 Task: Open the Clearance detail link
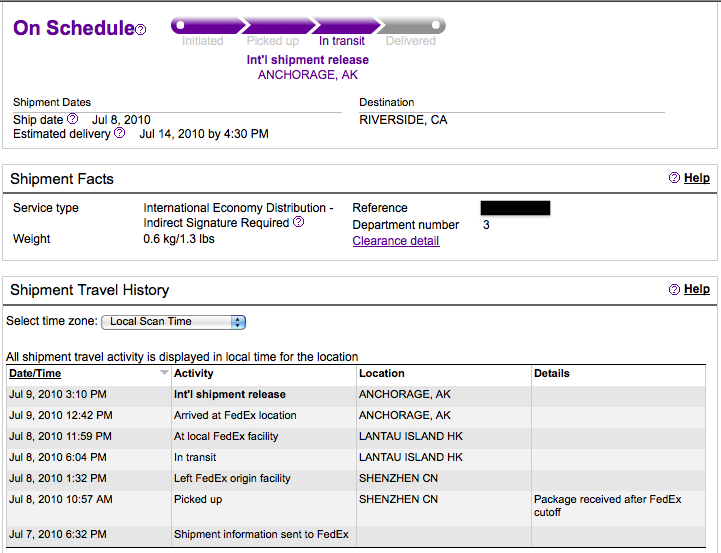click(395, 241)
